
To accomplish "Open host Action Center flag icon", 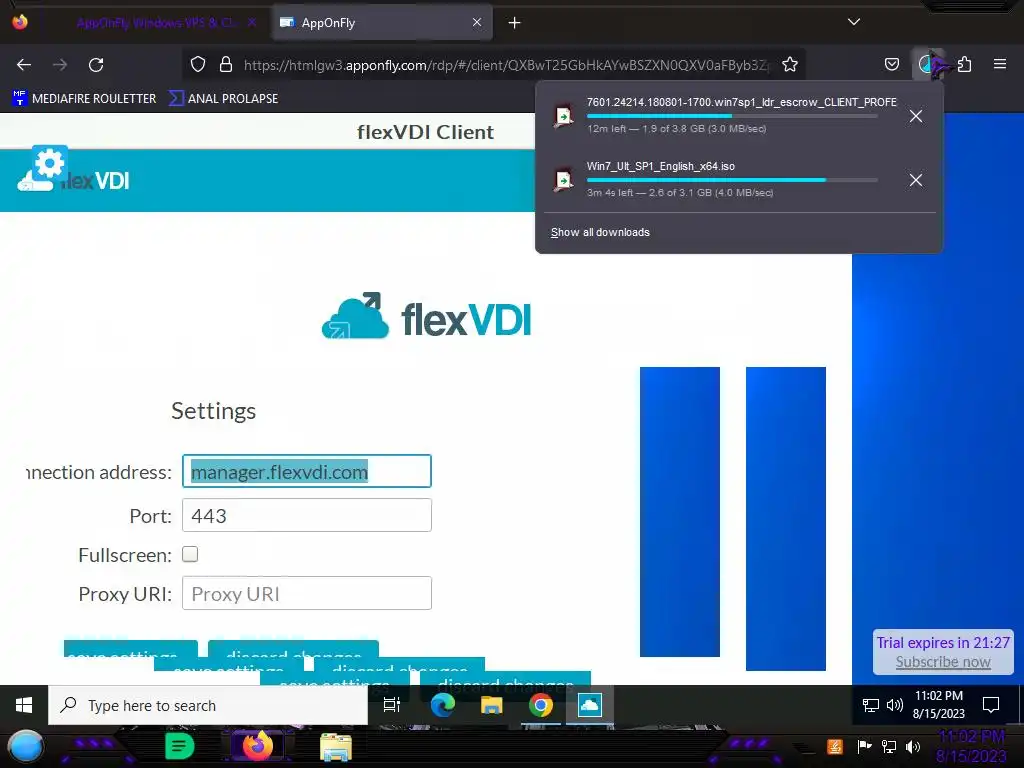I will (864, 746).
